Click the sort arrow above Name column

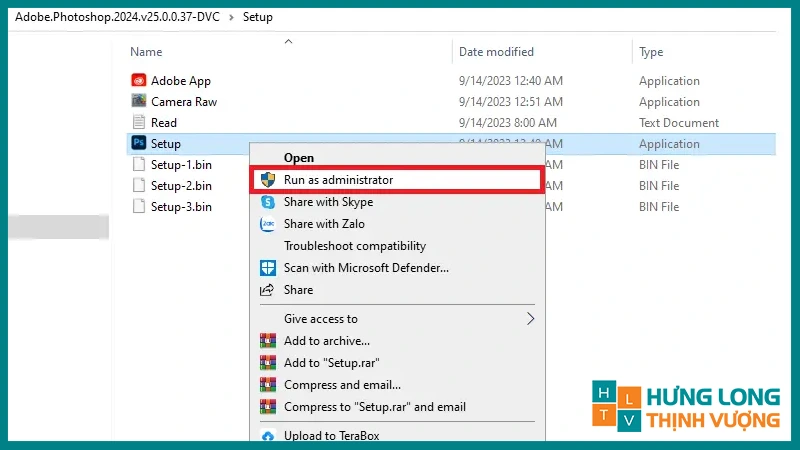coord(288,41)
